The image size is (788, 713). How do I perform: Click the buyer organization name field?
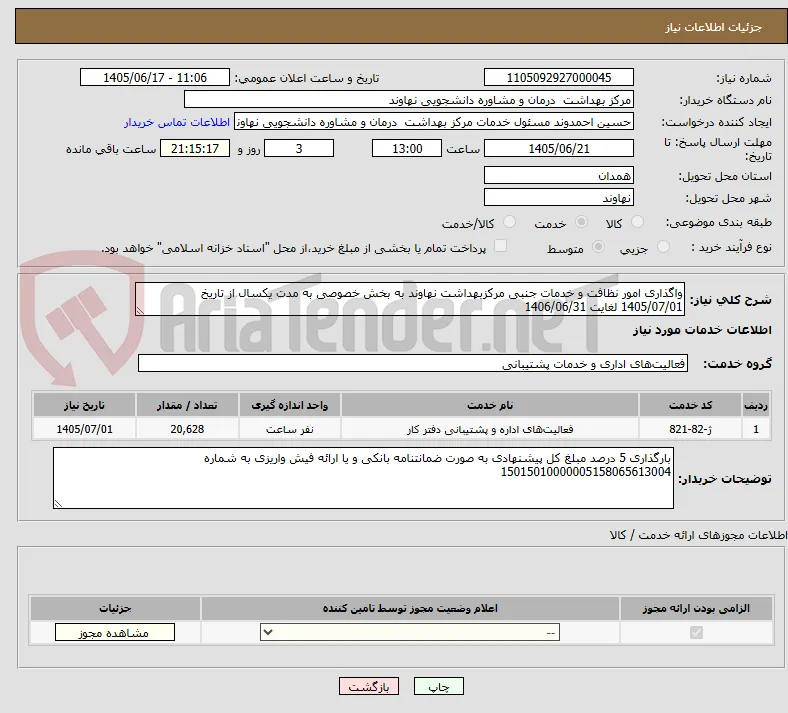tap(409, 99)
